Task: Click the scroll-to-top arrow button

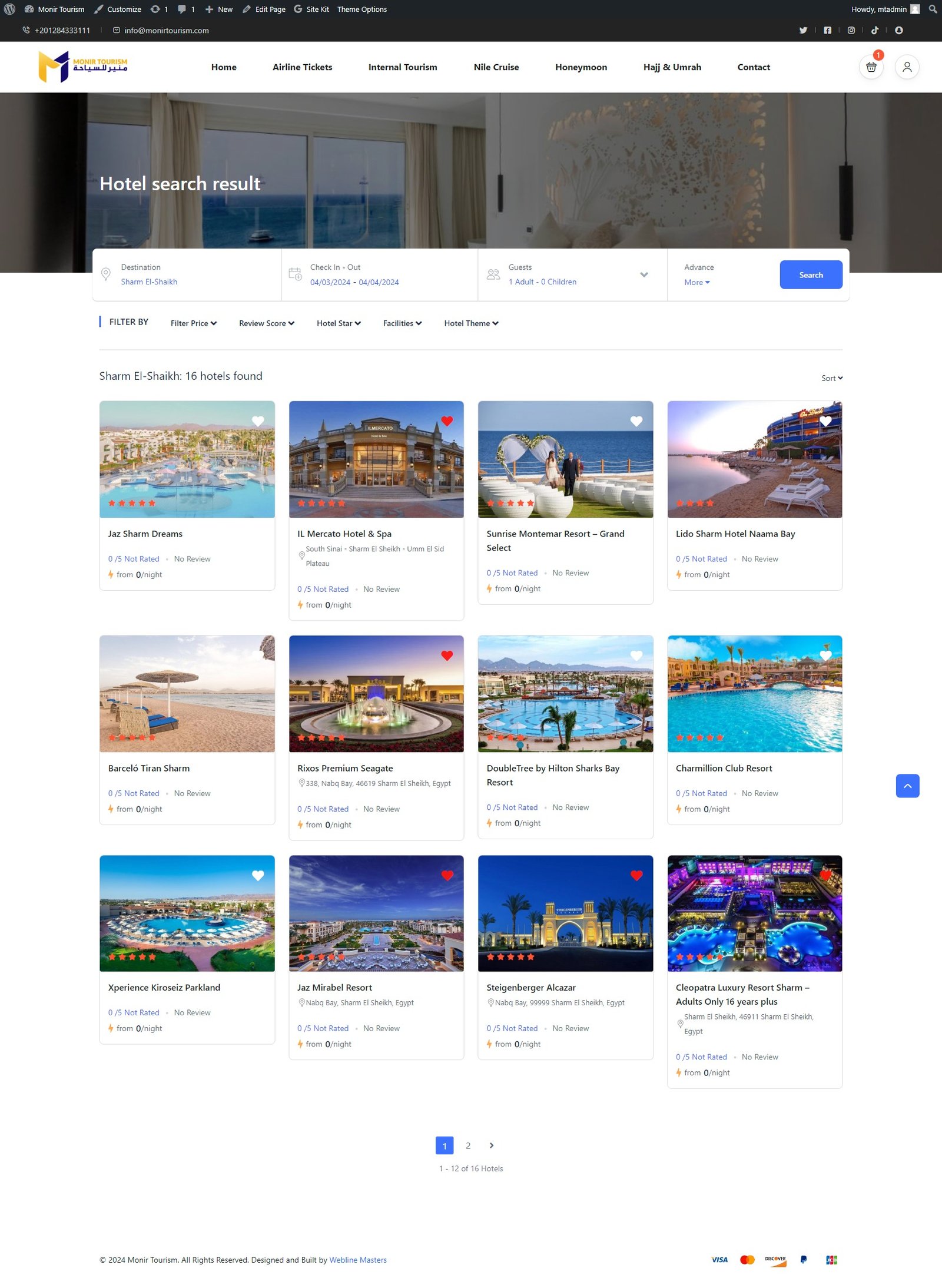Action: click(907, 786)
